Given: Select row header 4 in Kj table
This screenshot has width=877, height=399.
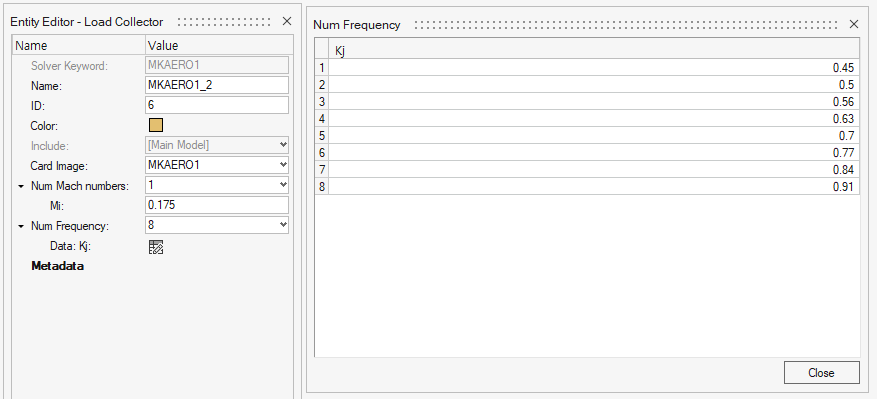Looking at the screenshot, I should pyautogui.click(x=322, y=119).
